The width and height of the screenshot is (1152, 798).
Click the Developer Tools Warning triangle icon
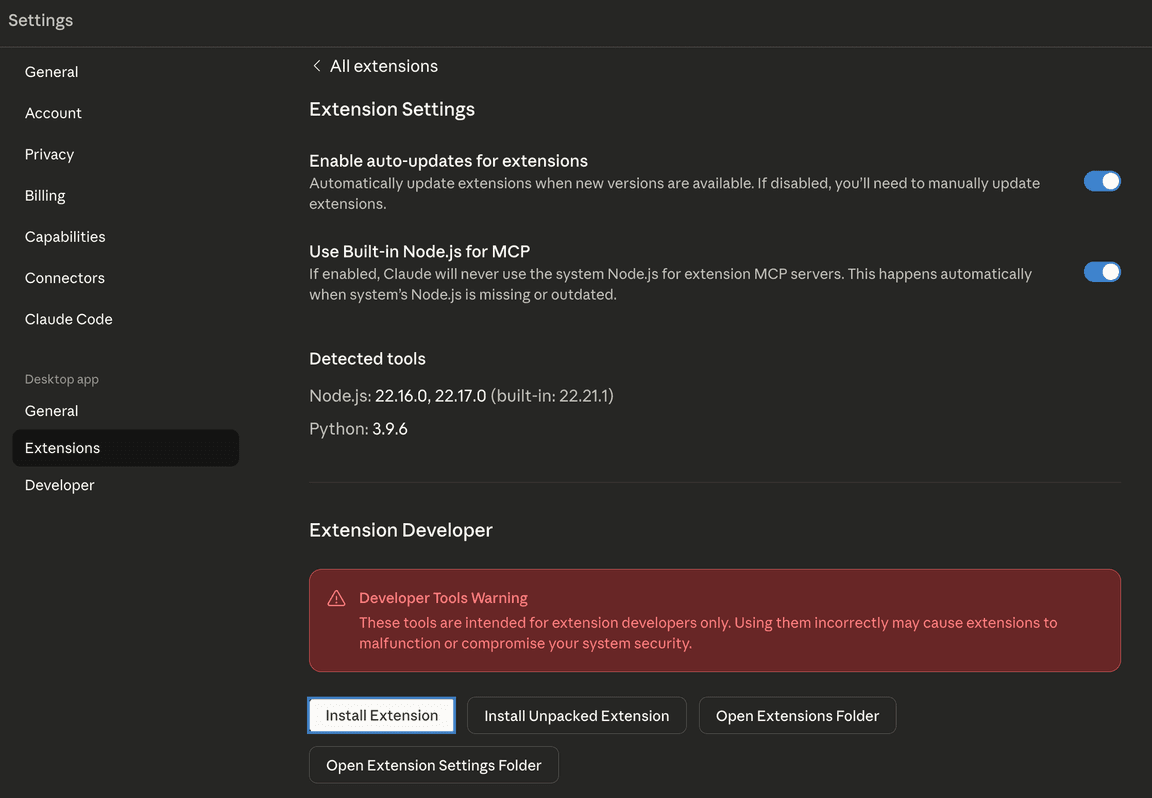click(x=337, y=599)
